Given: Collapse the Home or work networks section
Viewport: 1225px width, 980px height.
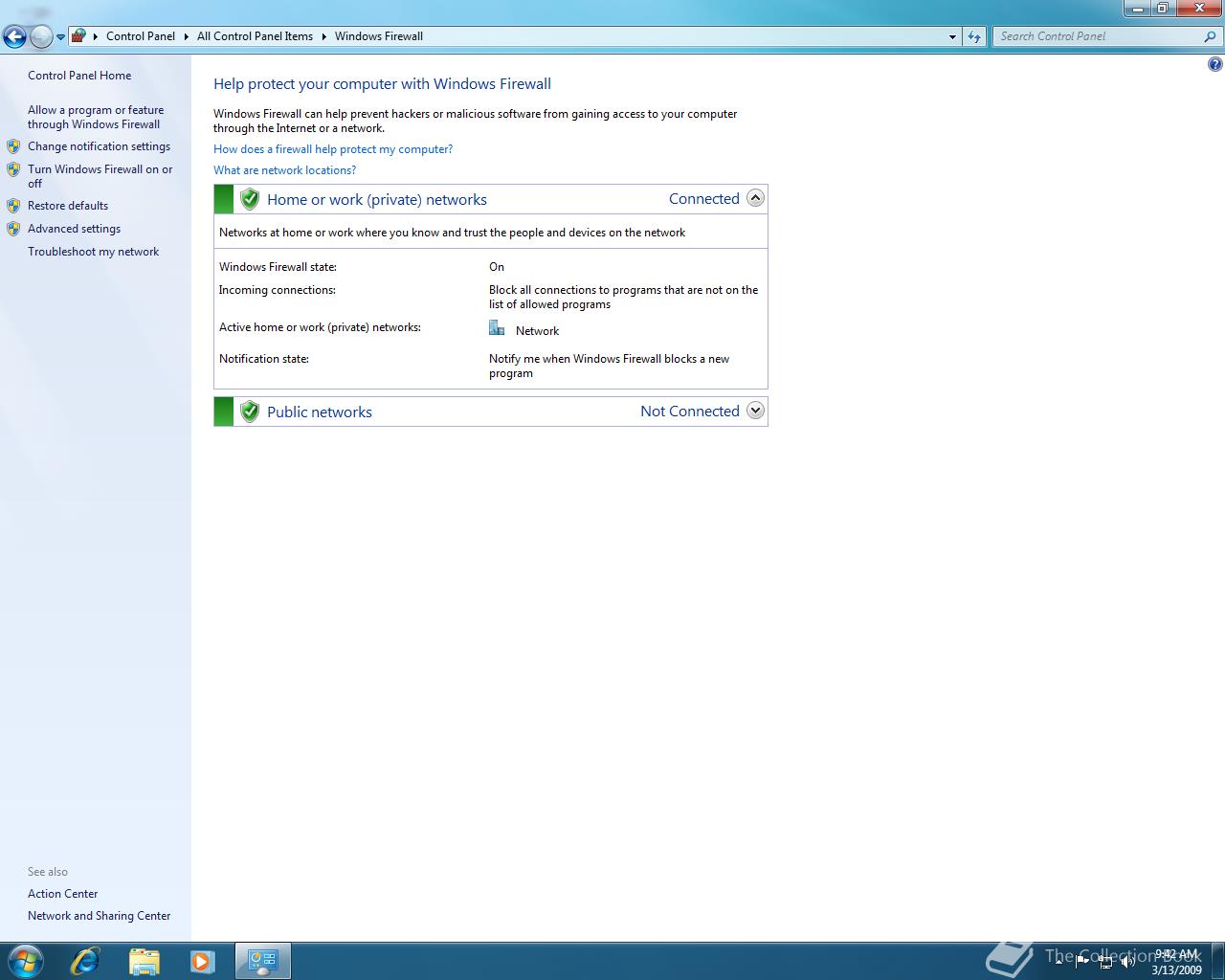Looking at the screenshot, I should tap(755, 198).
